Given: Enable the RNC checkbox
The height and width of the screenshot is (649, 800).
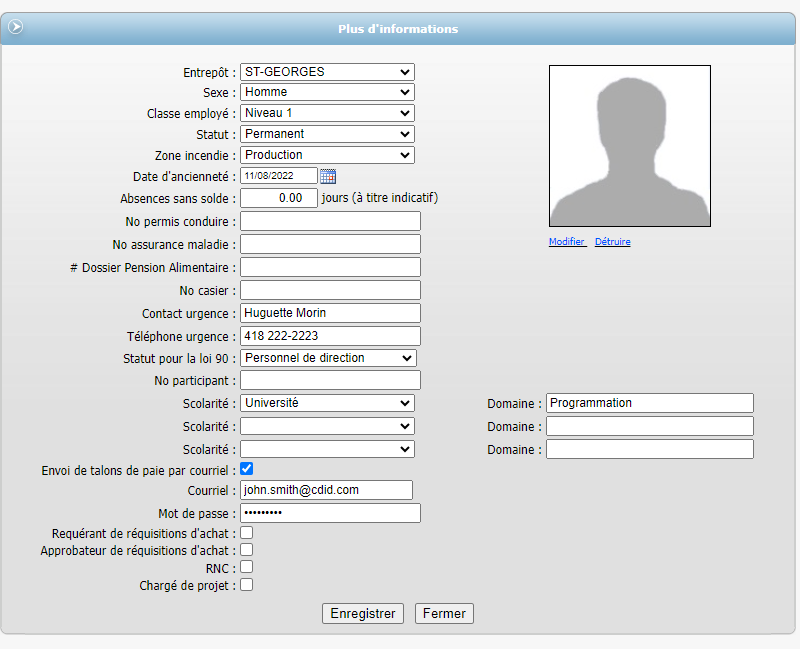Looking at the screenshot, I should (246, 567).
